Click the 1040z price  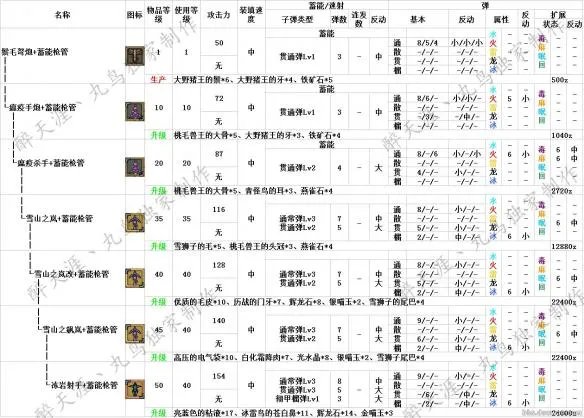pos(562,135)
